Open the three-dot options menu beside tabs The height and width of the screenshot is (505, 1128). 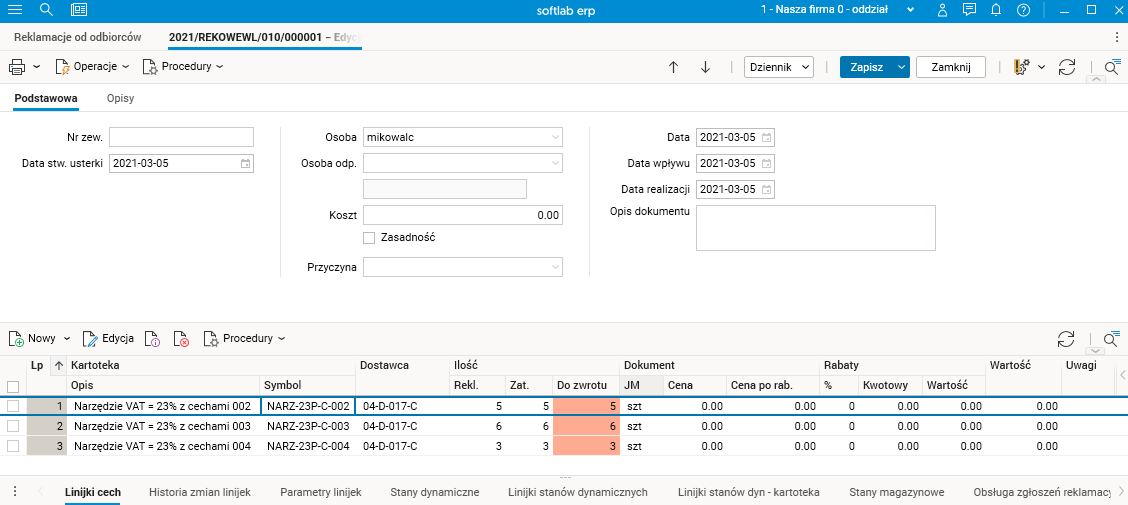[1116, 37]
